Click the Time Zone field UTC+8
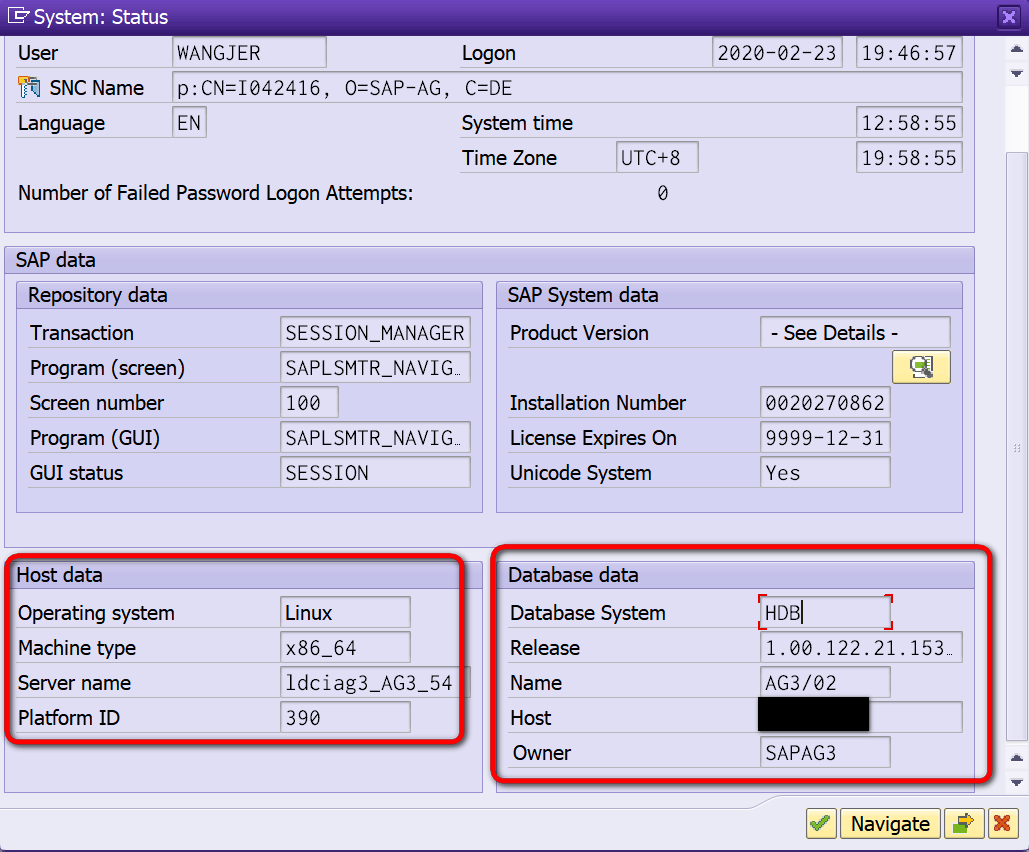This screenshot has height=852, width=1029. pyautogui.click(x=657, y=158)
